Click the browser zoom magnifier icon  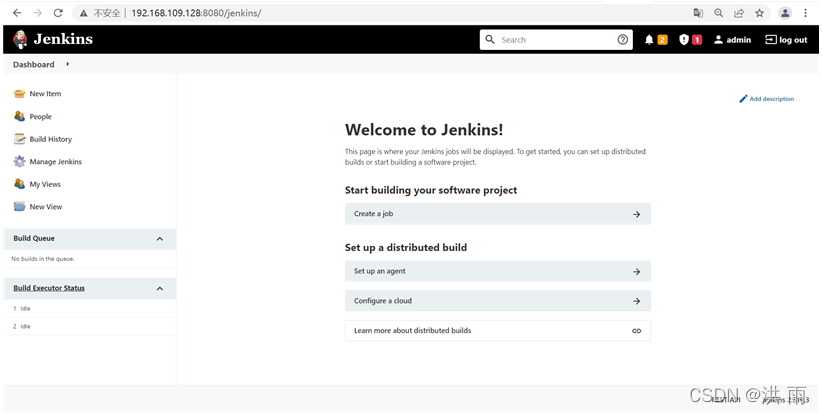(718, 13)
